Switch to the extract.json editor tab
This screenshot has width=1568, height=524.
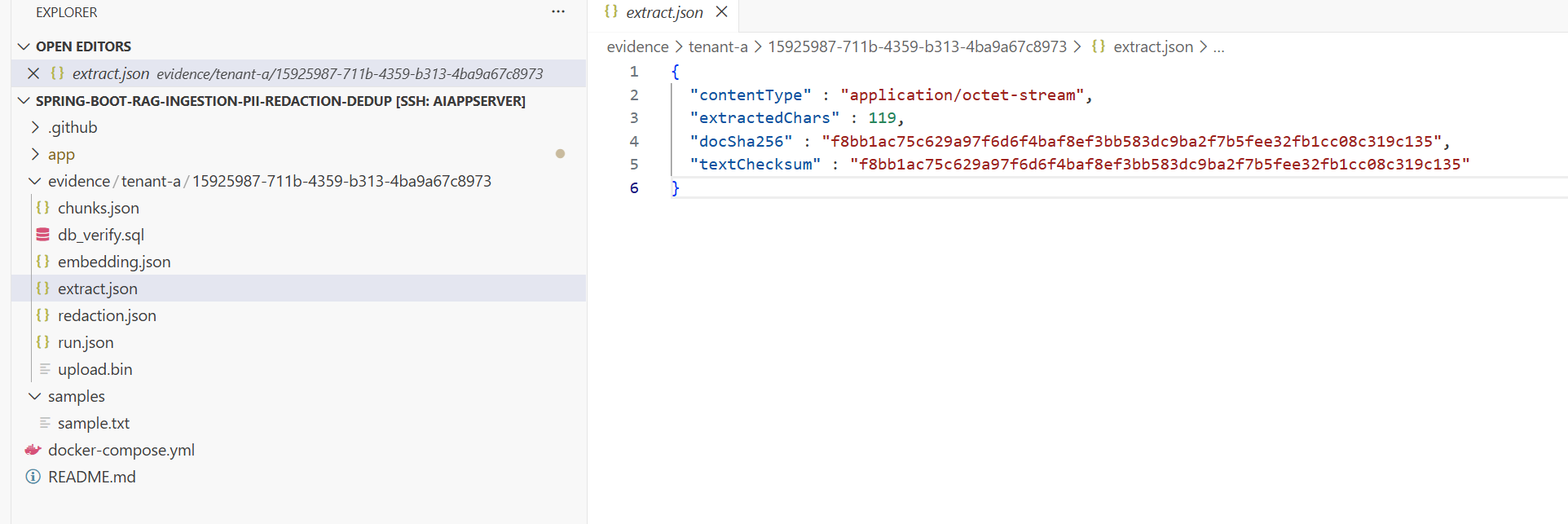coord(664,12)
